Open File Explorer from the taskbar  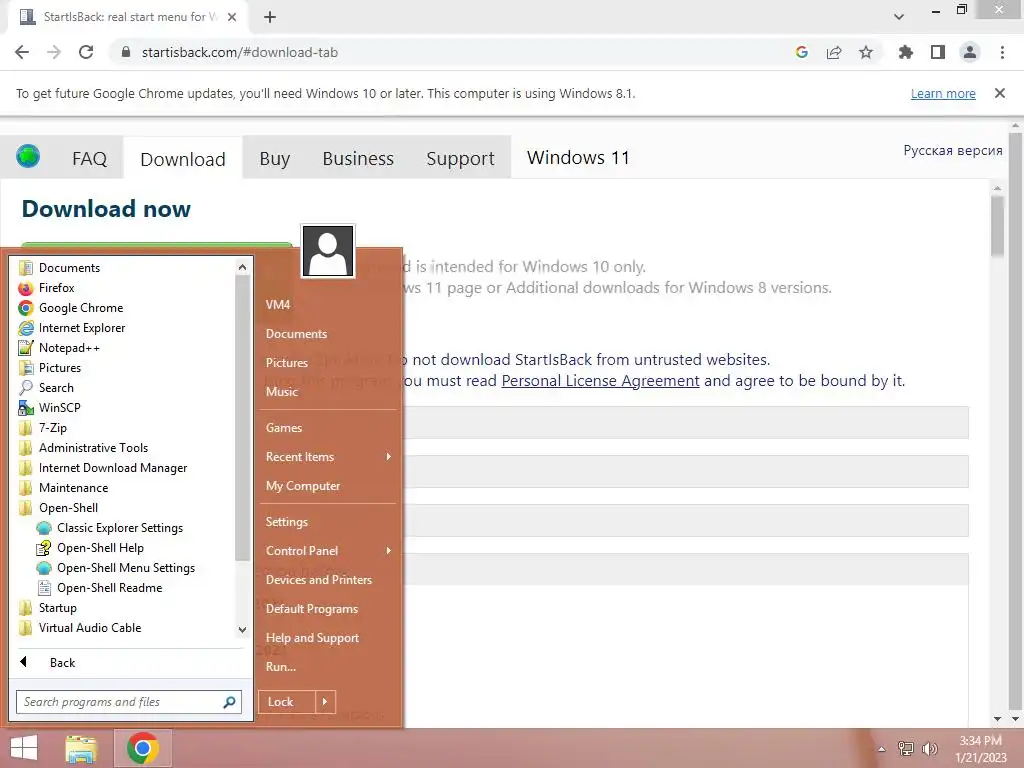click(x=81, y=748)
